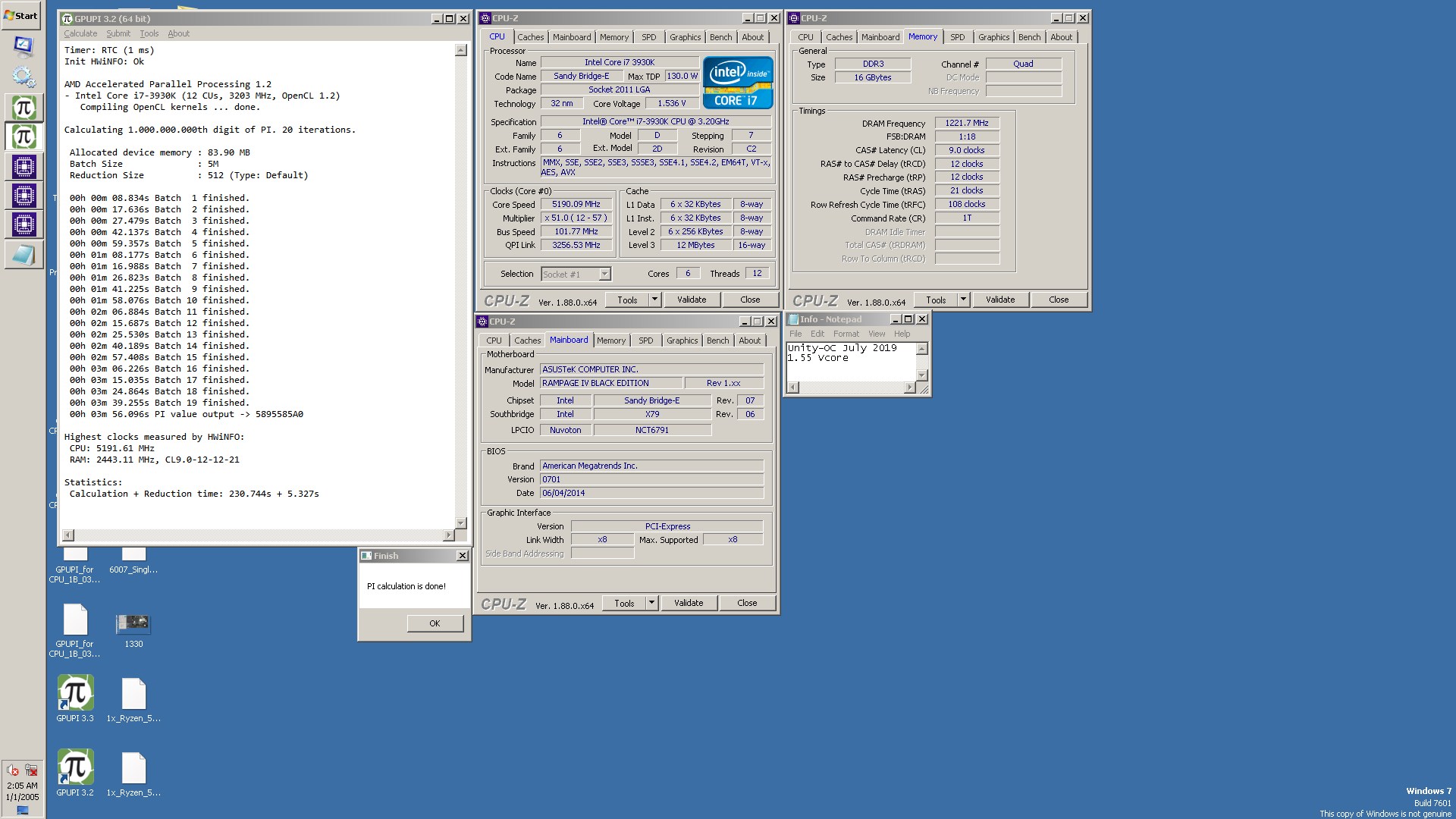1456x819 pixels.
Task: Open the About menu in GPUPI
Action: (x=178, y=33)
